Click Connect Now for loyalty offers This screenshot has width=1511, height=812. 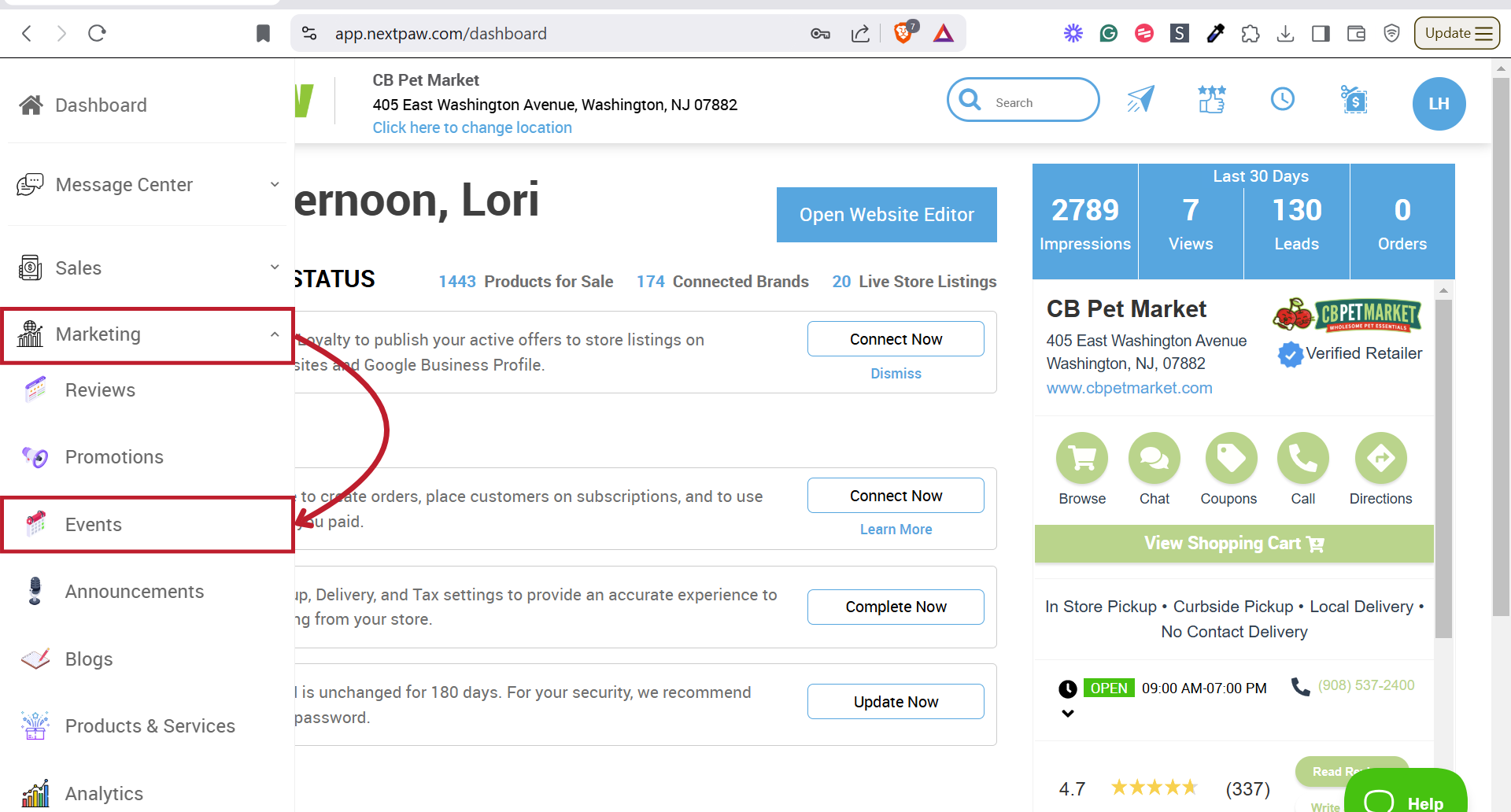click(x=896, y=339)
